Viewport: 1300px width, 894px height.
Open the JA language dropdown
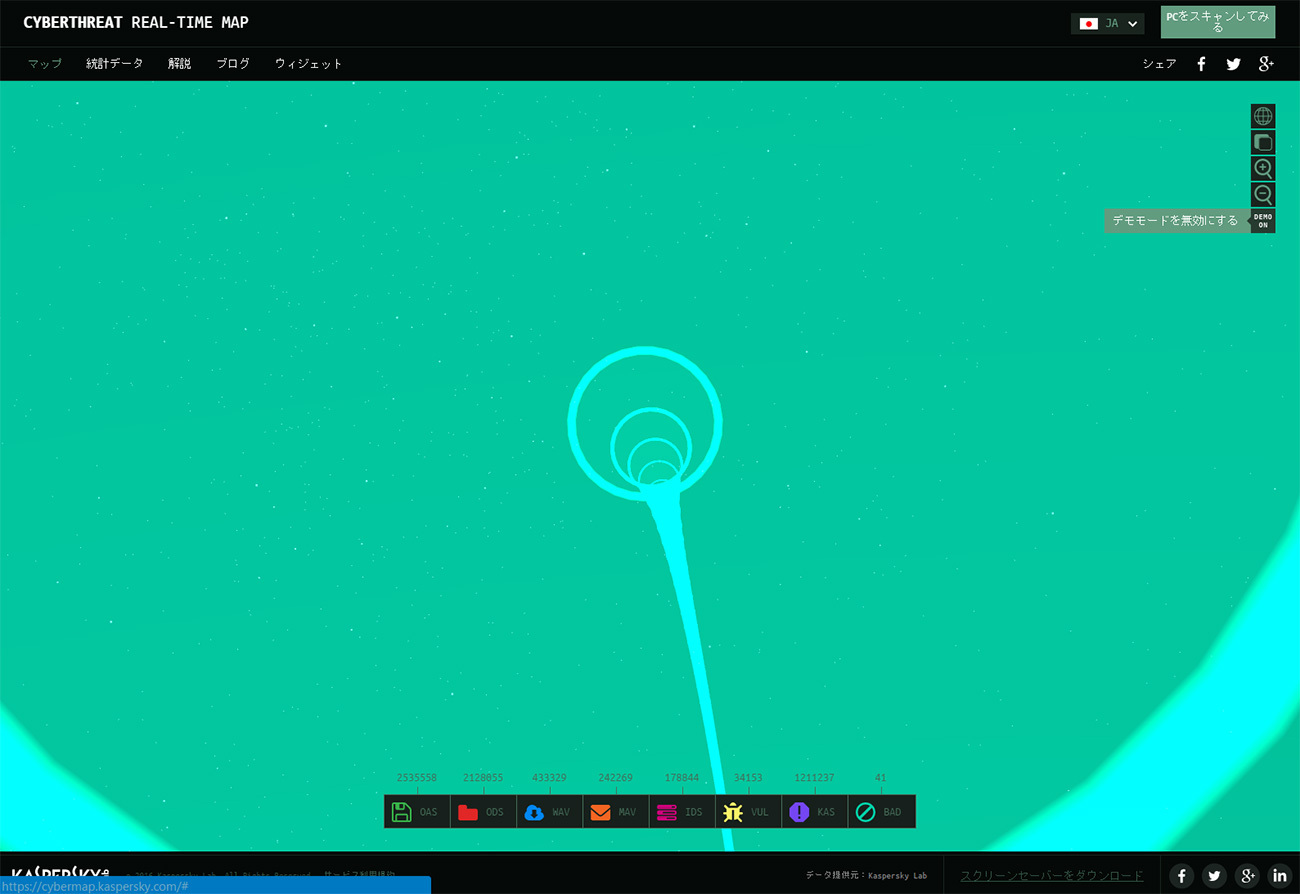(x=1108, y=23)
